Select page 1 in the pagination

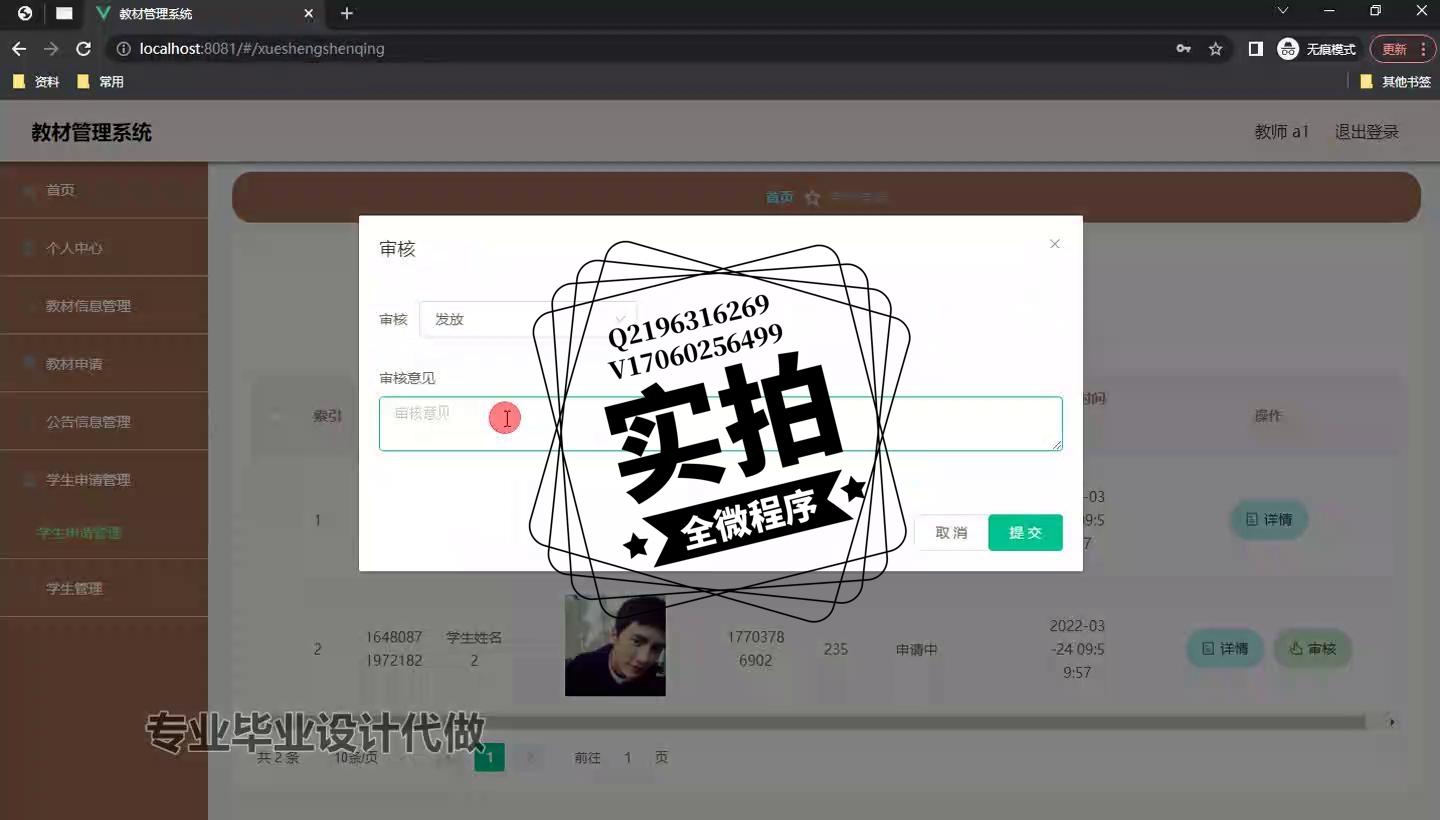(x=489, y=758)
